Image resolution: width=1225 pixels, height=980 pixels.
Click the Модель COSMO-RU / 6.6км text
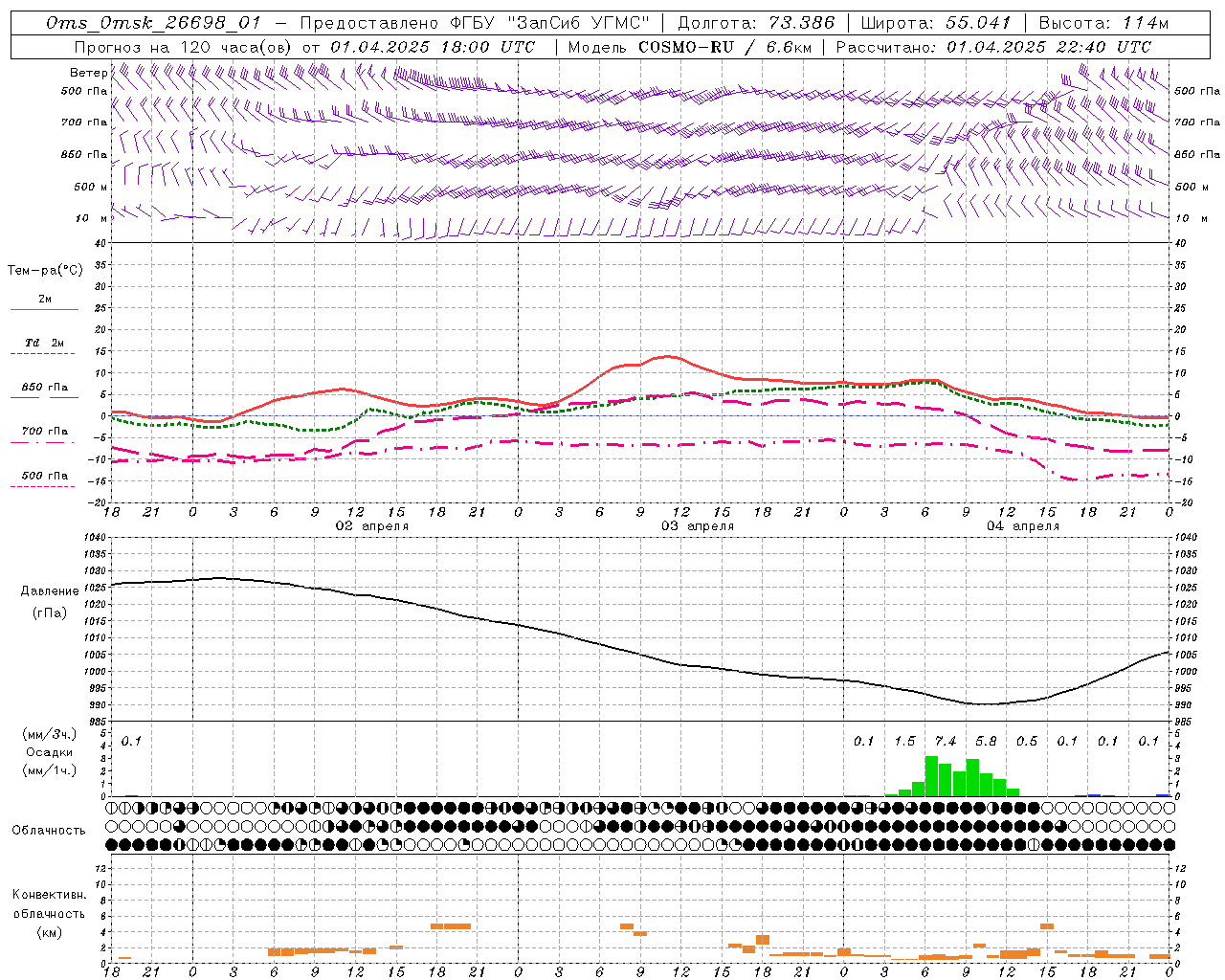tap(689, 47)
